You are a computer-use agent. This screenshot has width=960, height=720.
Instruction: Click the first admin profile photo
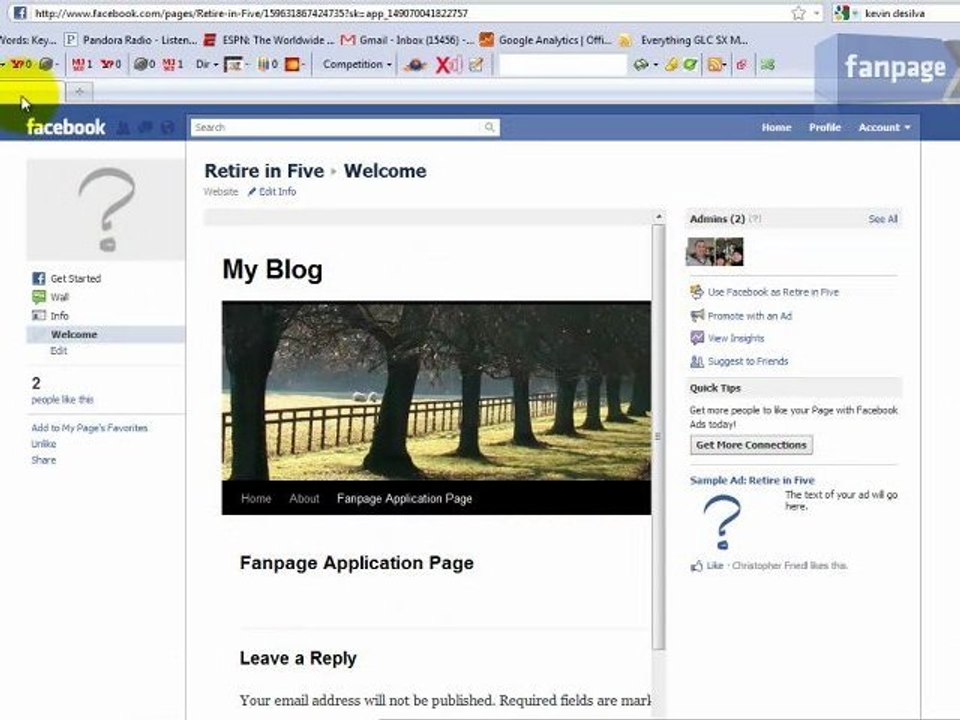click(x=700, y=252)
